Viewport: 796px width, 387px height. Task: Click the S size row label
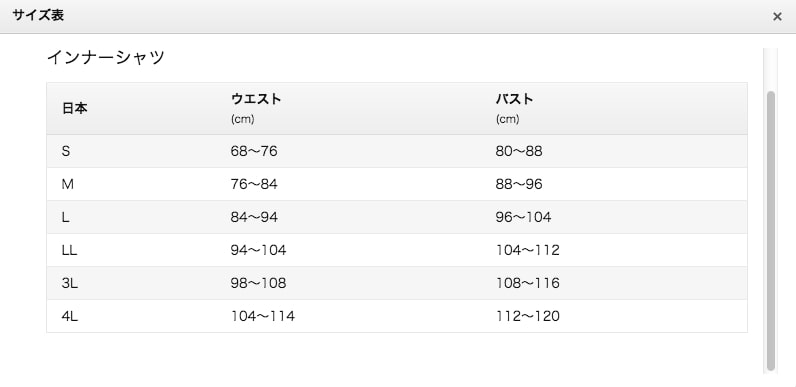tap(65, 151)
